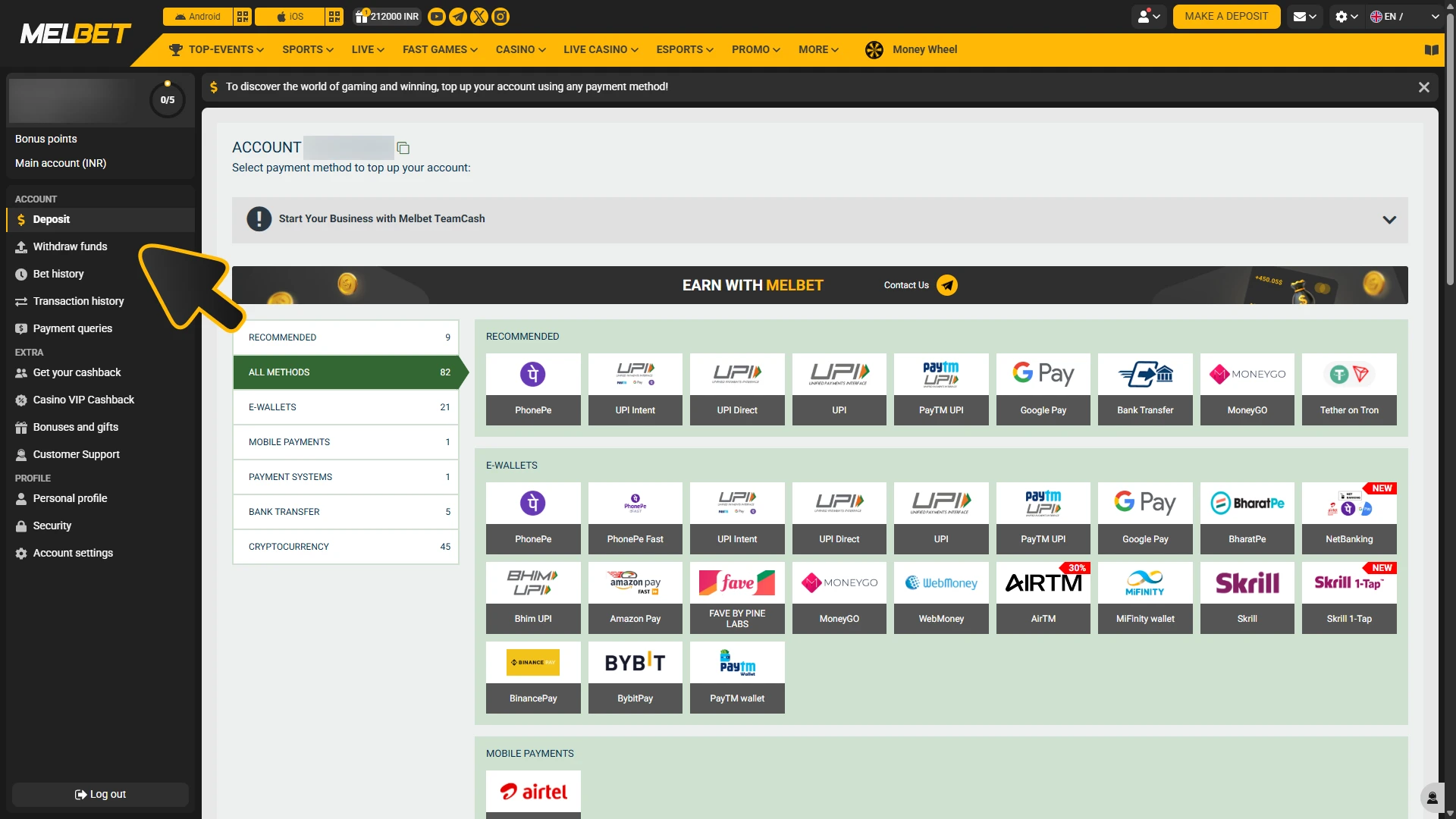
Task: Expand the CASINO menu
Action: tap(520, 50)
